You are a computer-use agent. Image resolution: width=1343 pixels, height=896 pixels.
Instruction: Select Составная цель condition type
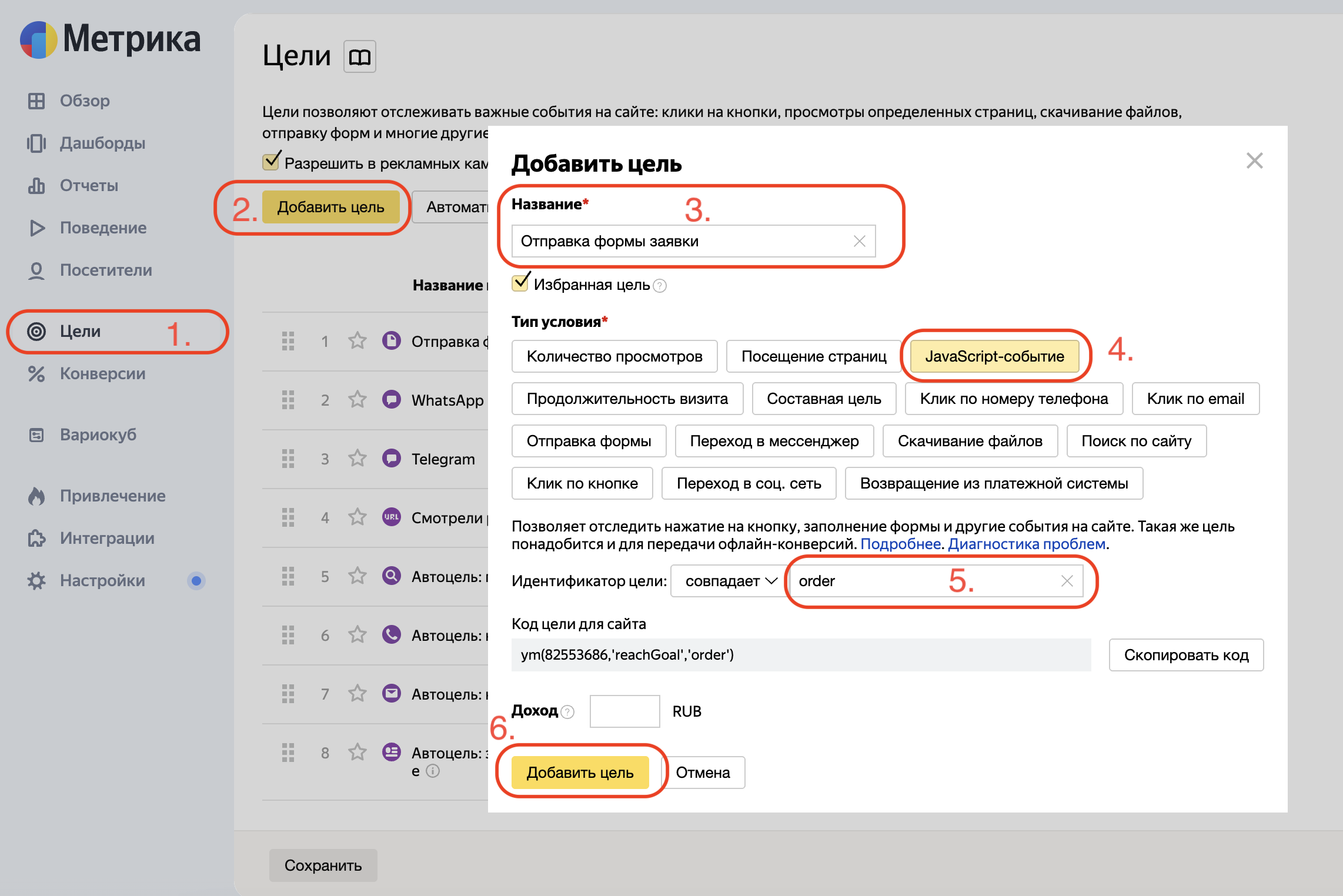(824, 399)
